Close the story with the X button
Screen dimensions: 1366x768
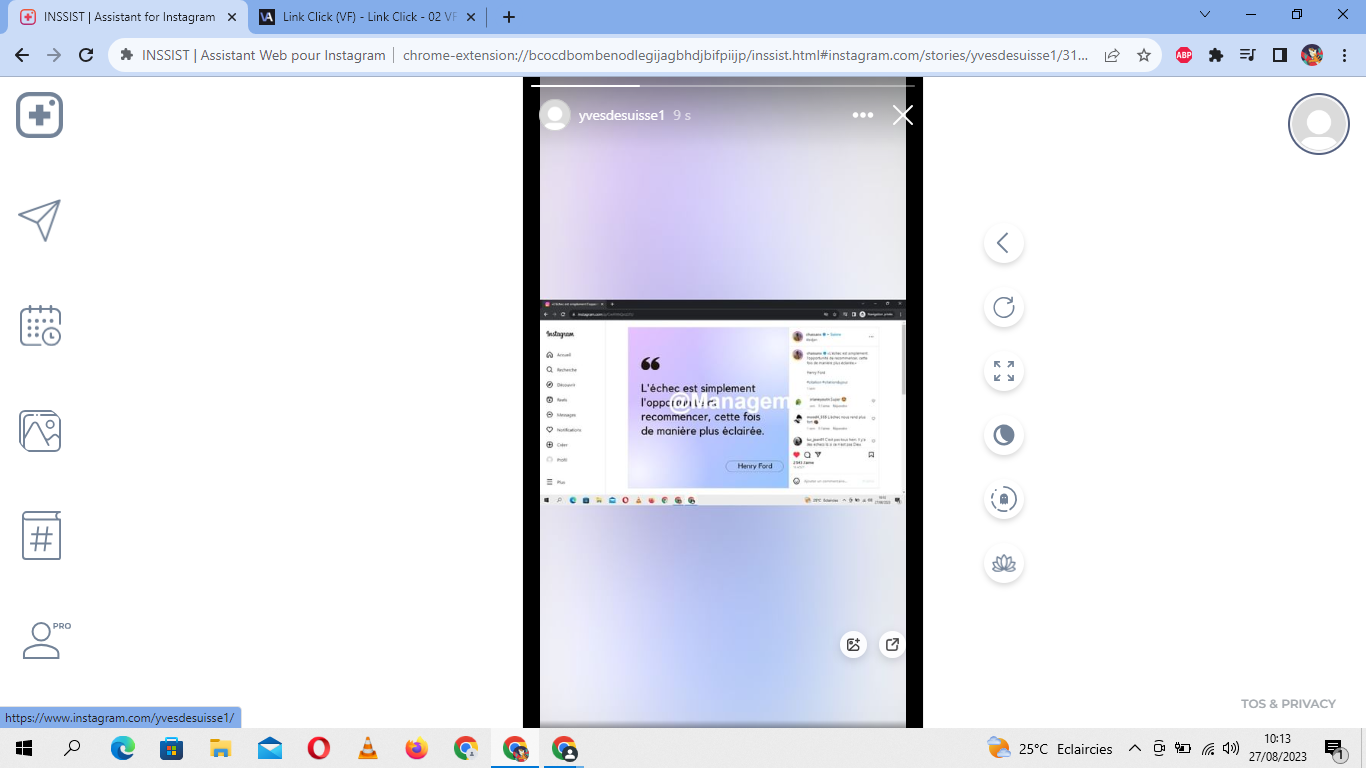pos(902,115)
